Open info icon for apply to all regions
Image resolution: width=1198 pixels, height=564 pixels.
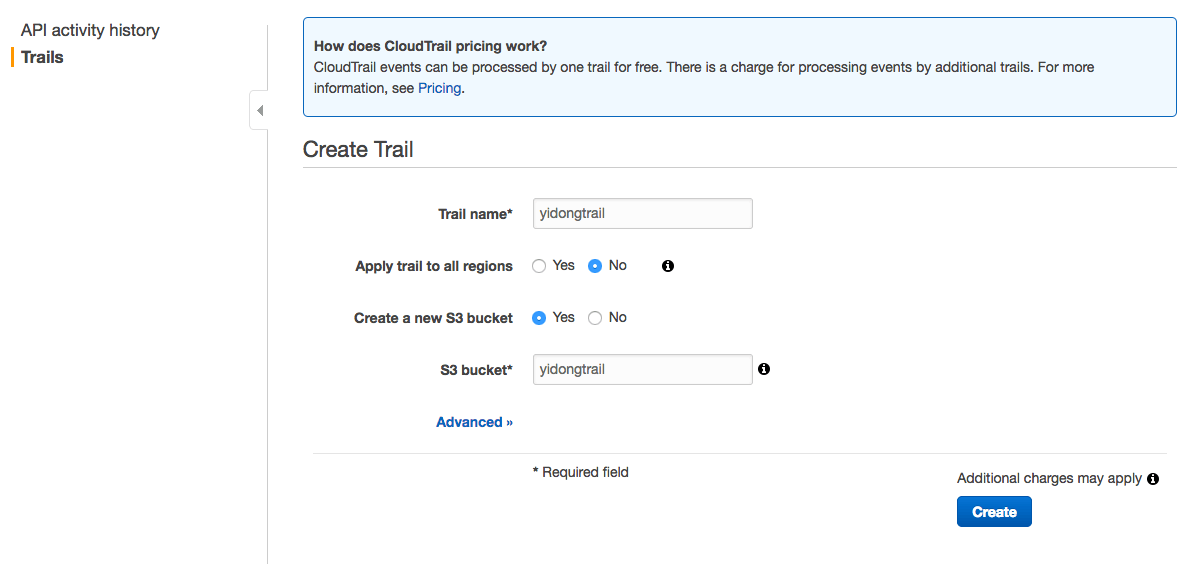click(x=668, y=266)
